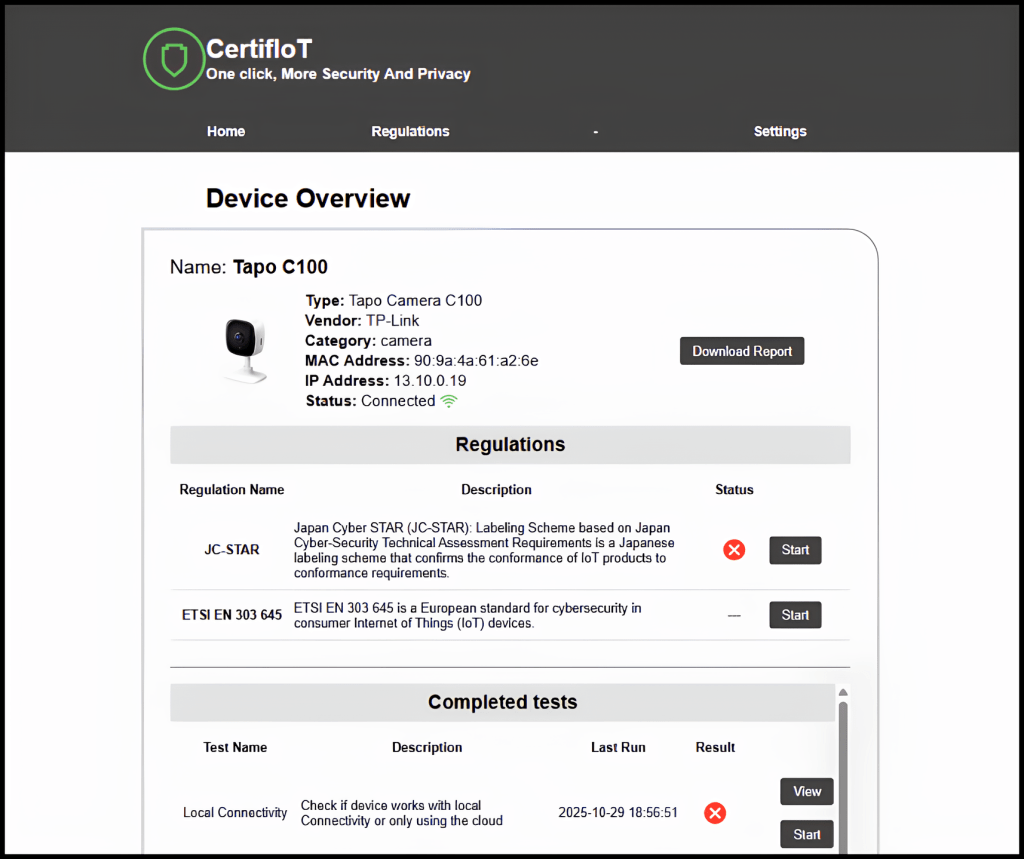Click the CertifIoT title text
1024x859 pixels.
tap(259, 48)
